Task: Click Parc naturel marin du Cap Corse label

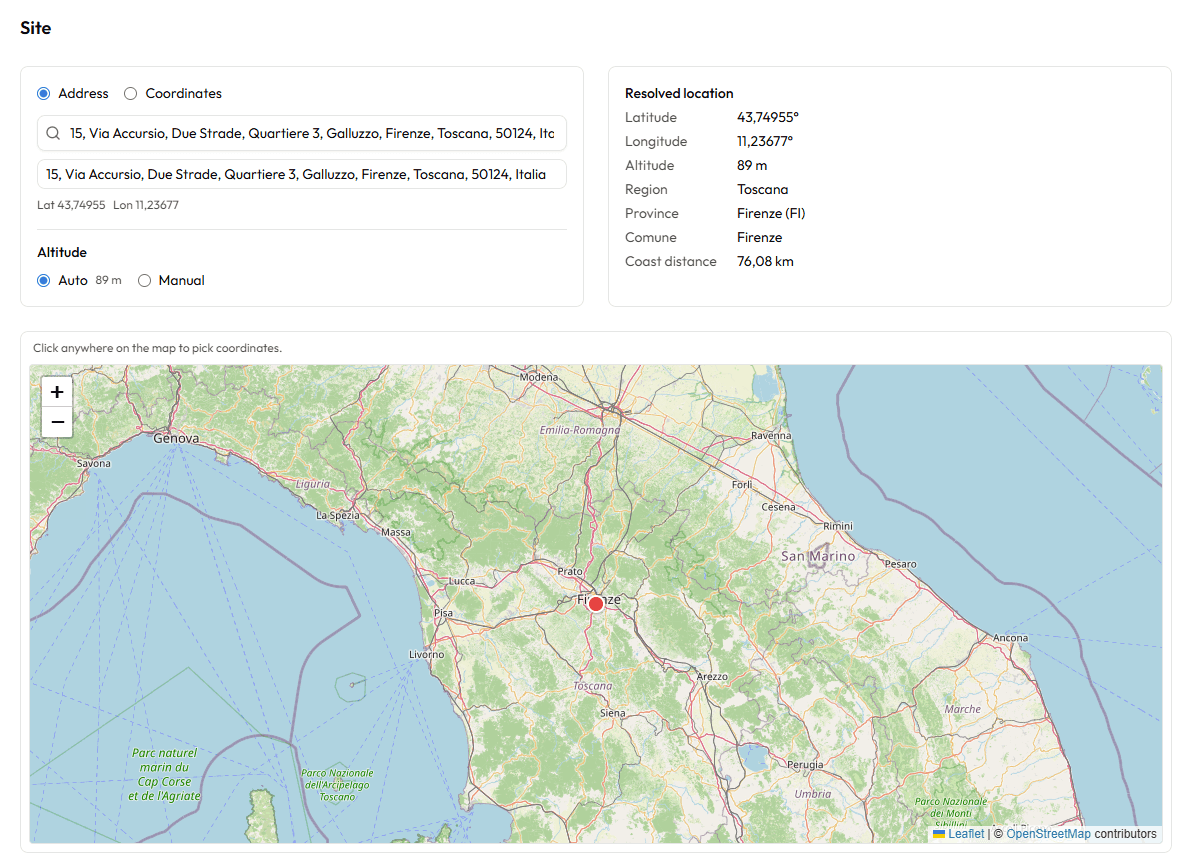Action: click(x=165, y=775)
